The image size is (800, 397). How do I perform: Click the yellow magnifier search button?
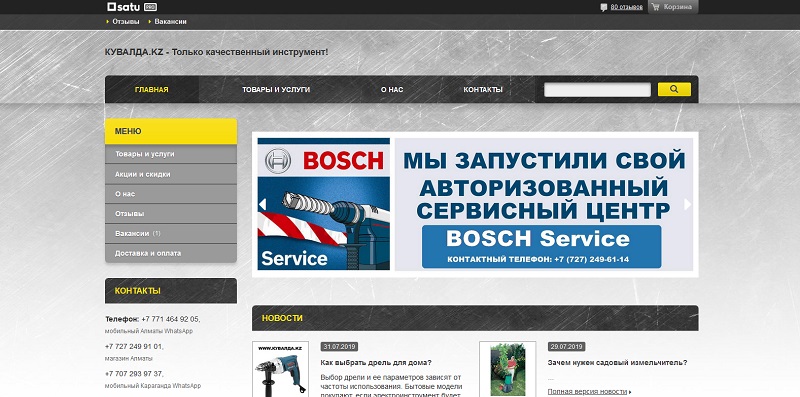point(674,89)
